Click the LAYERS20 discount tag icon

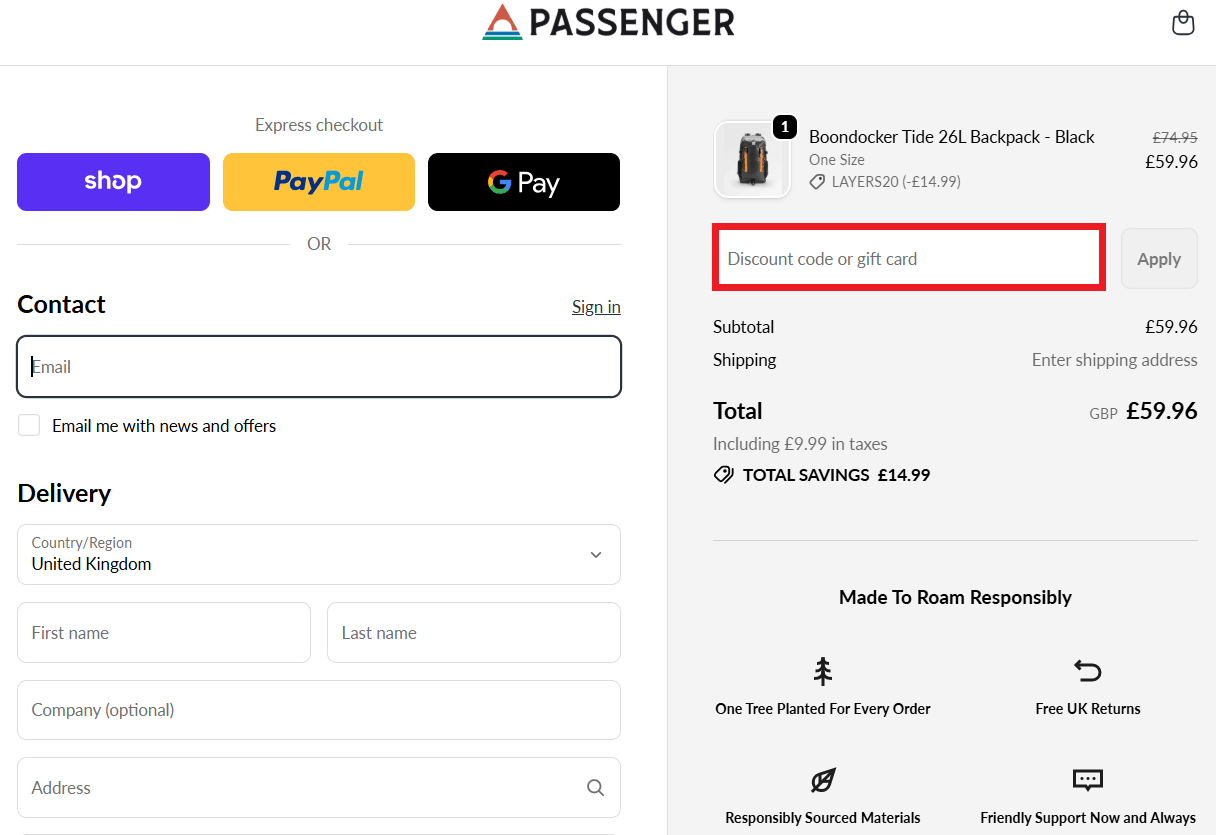[x=817, y=181]
